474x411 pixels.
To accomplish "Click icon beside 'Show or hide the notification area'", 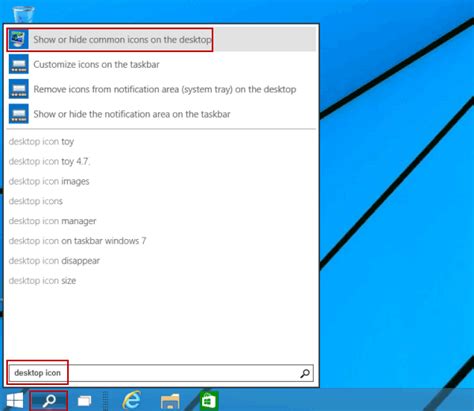I will pos(19,114).
